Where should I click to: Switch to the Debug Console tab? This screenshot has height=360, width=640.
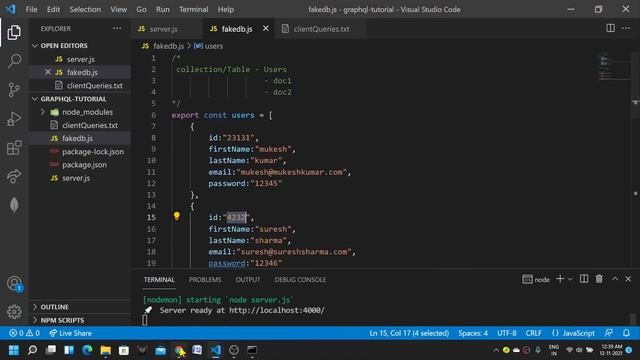click(x=300, y=280)
